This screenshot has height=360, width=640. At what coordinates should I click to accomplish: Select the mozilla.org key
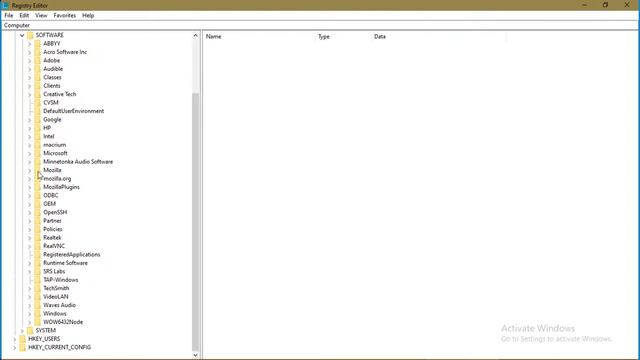click(57, 179)
